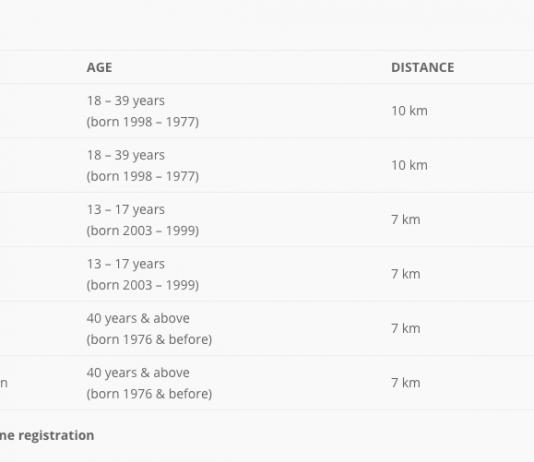Click the 10 km distance in the first row
Image resolution: width=534 pixels, height=462 pixels.
click(409, 111)
